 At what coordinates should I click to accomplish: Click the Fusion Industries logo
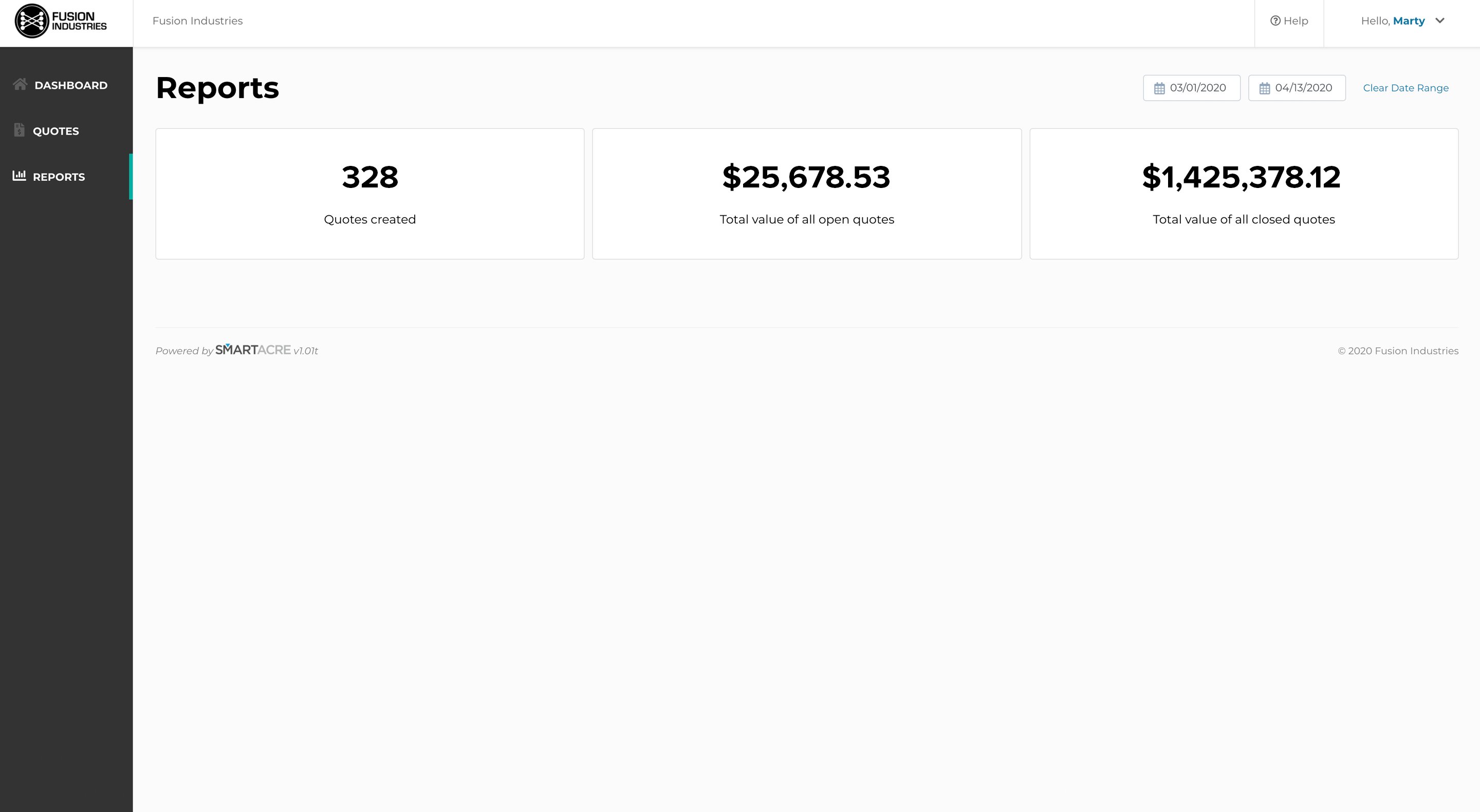tap(61, 21)
